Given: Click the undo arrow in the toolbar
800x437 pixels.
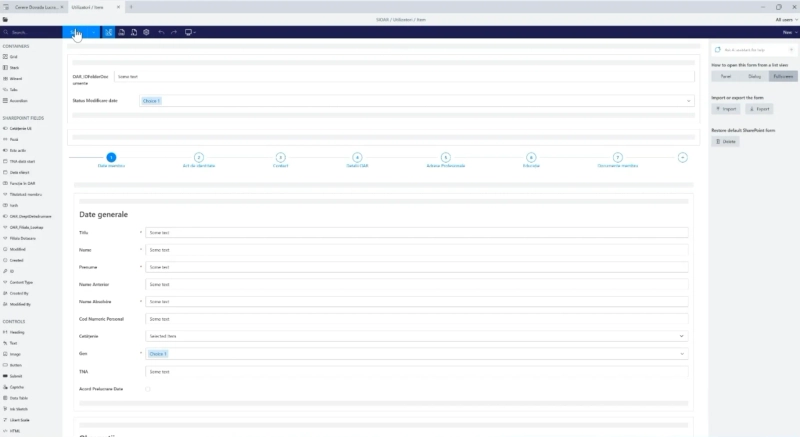Looking at the screenshot, I should point(161,32).
